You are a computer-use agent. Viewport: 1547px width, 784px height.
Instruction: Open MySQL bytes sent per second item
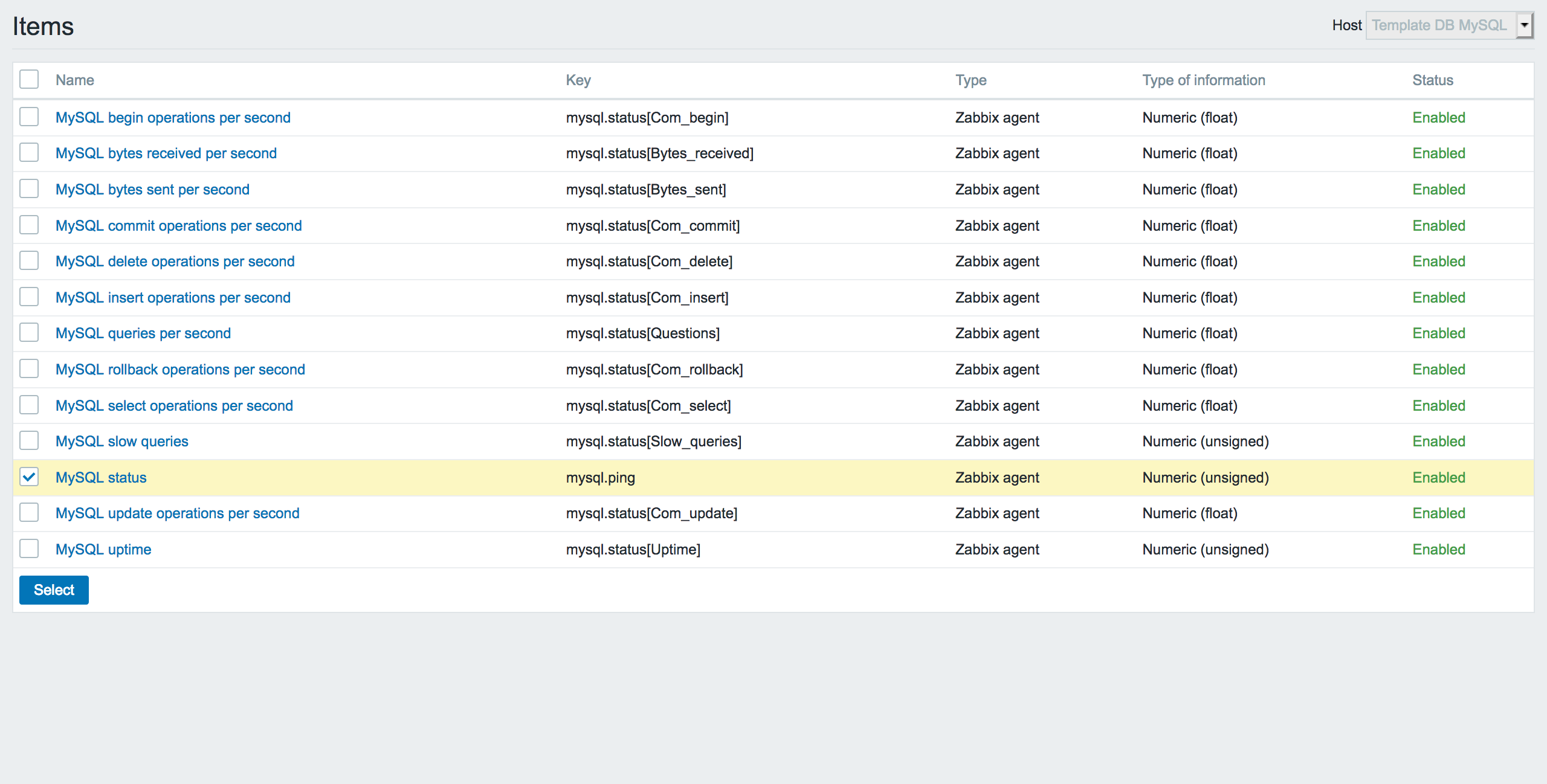point(152,190)
